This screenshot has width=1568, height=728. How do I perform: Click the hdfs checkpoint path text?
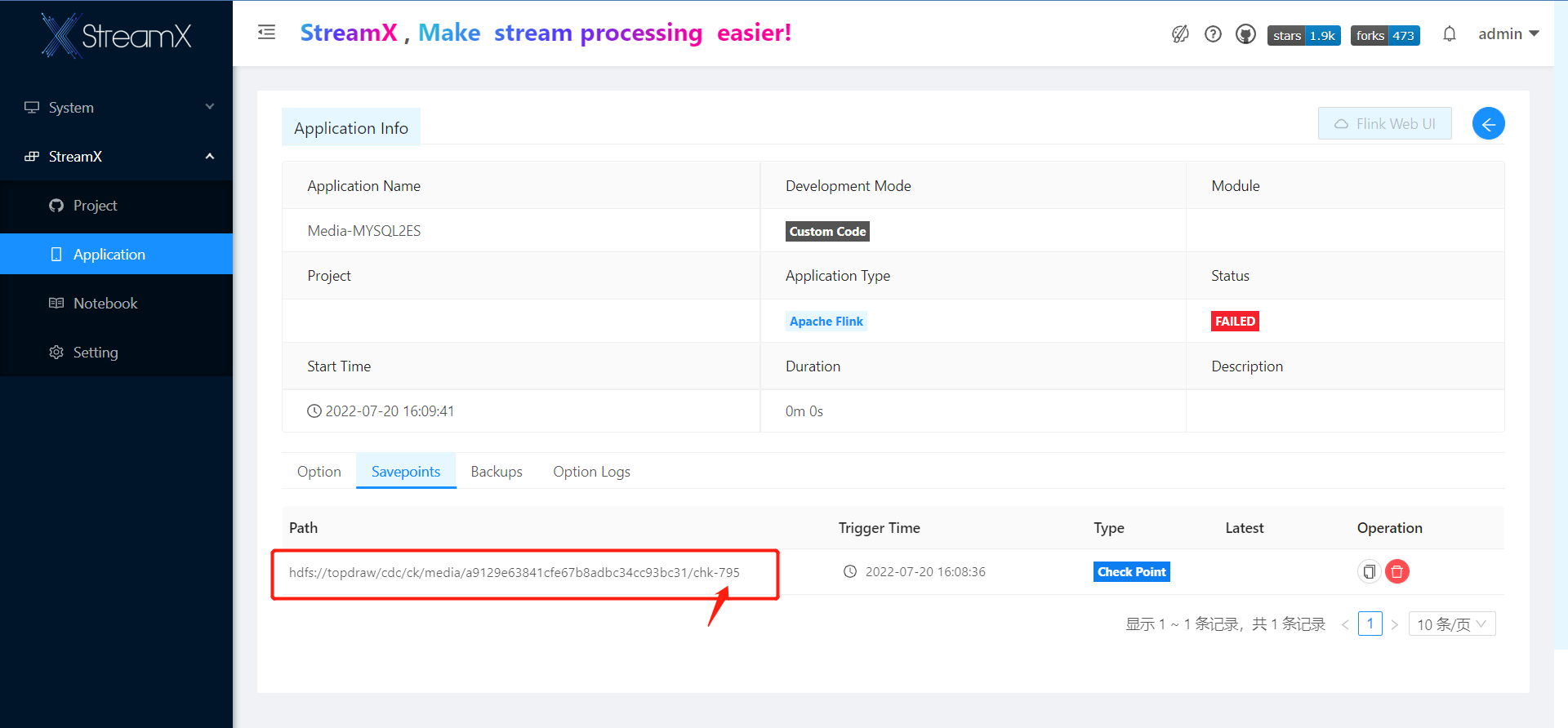click(x=514, y=572)
